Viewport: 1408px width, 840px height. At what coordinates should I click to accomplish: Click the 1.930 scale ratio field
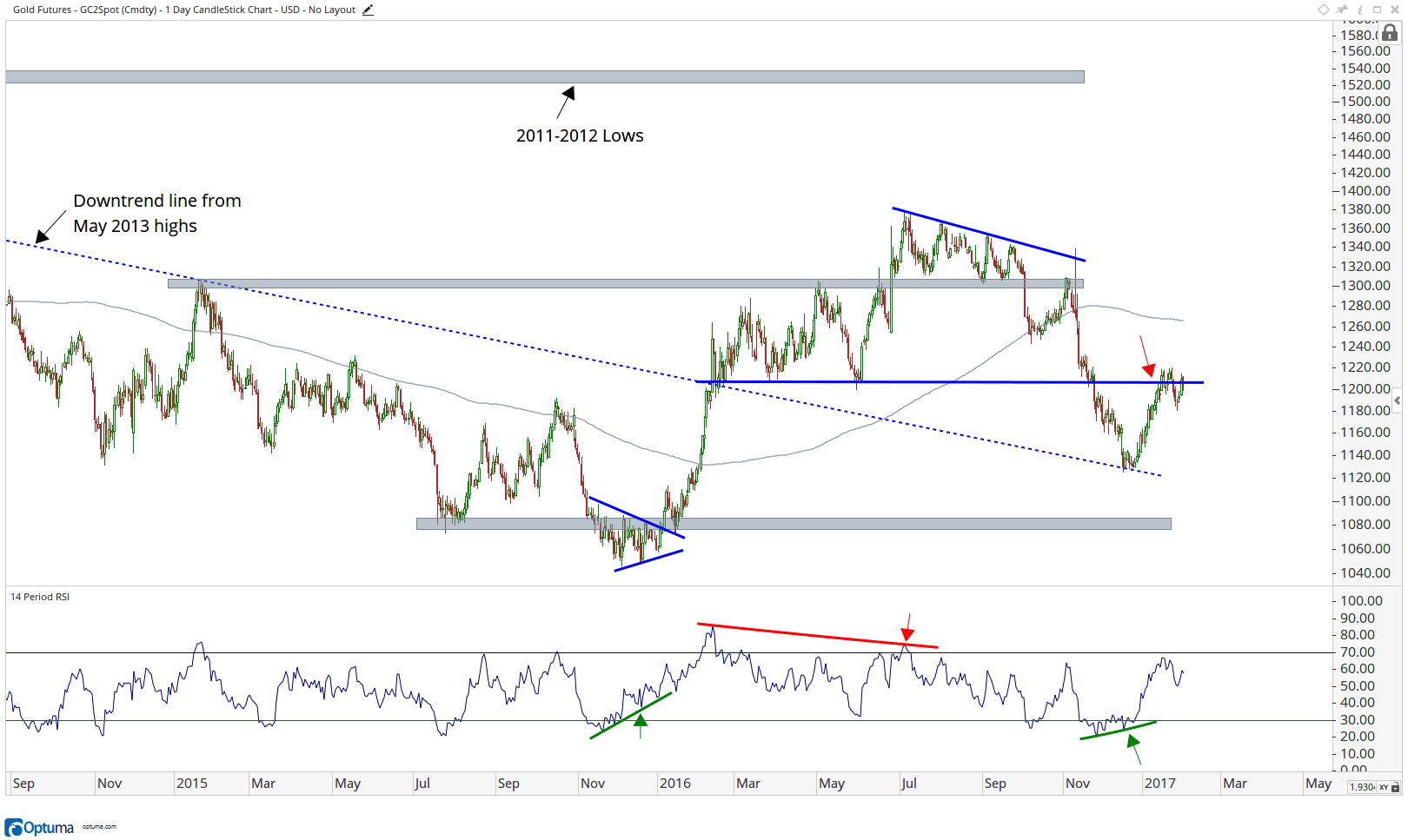point(1362,787)
